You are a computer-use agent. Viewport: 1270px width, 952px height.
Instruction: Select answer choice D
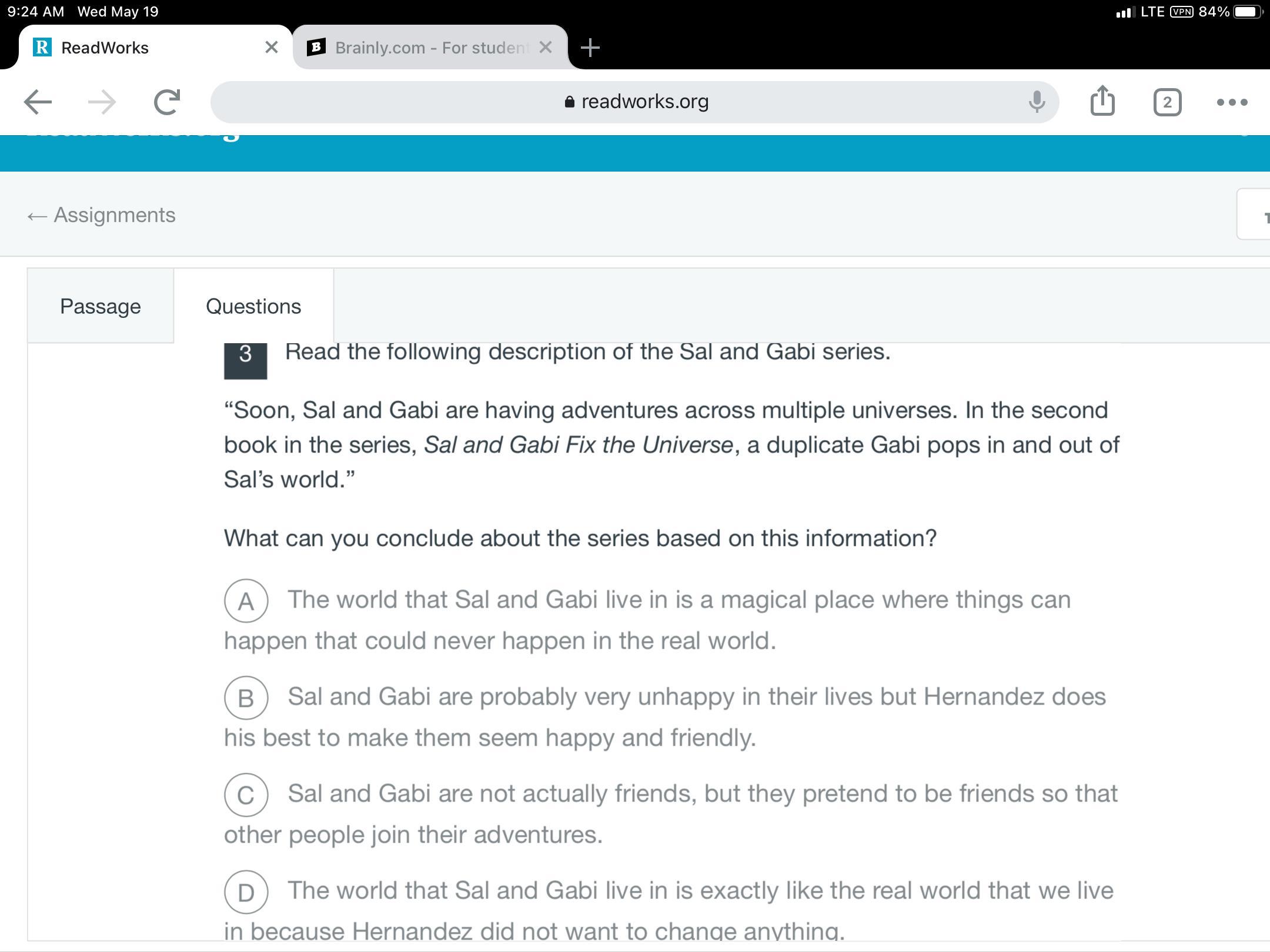[246, 892]
